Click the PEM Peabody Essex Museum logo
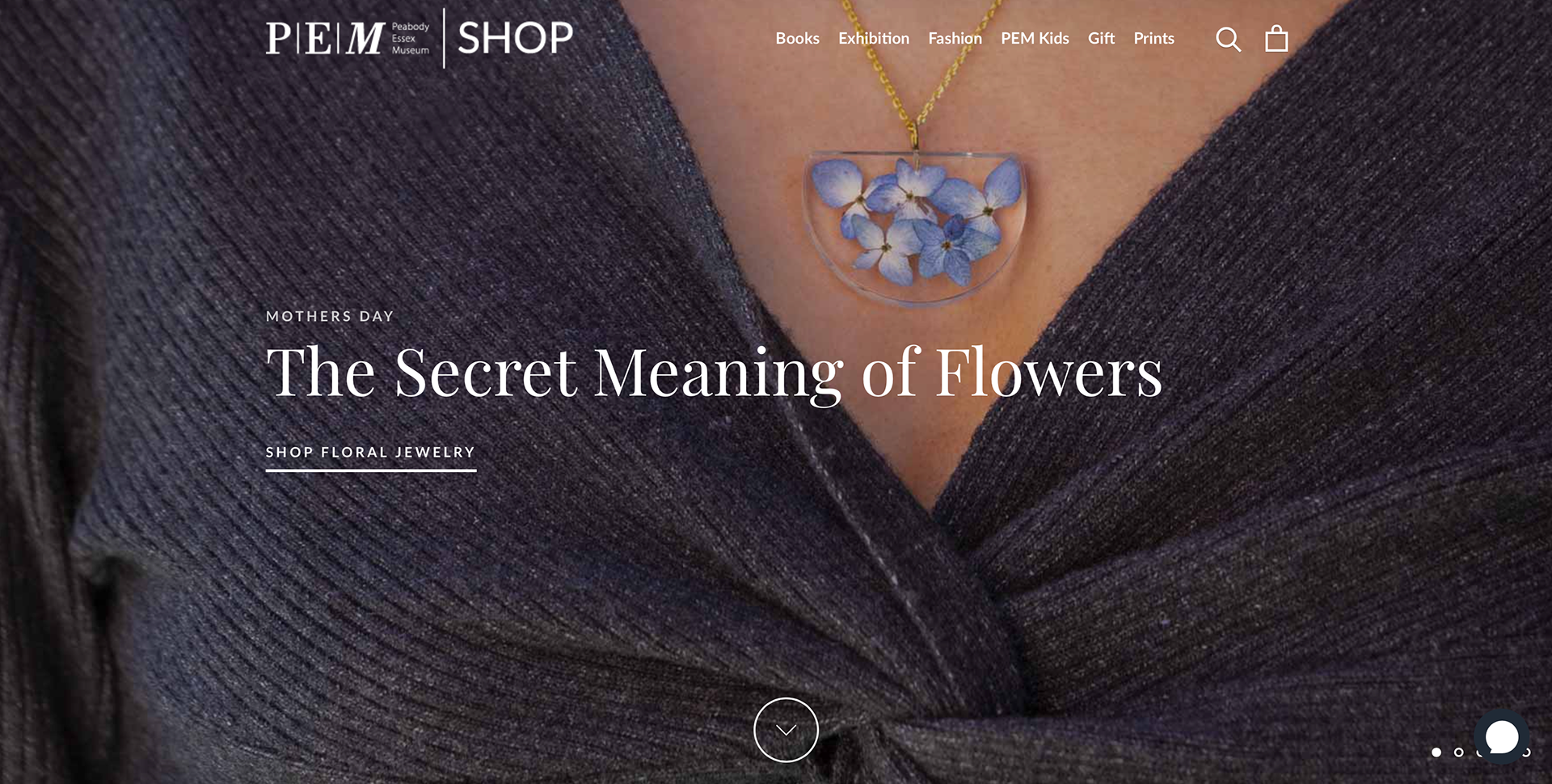Screen dimensions: 1552x784 click(x=348, y=38)
